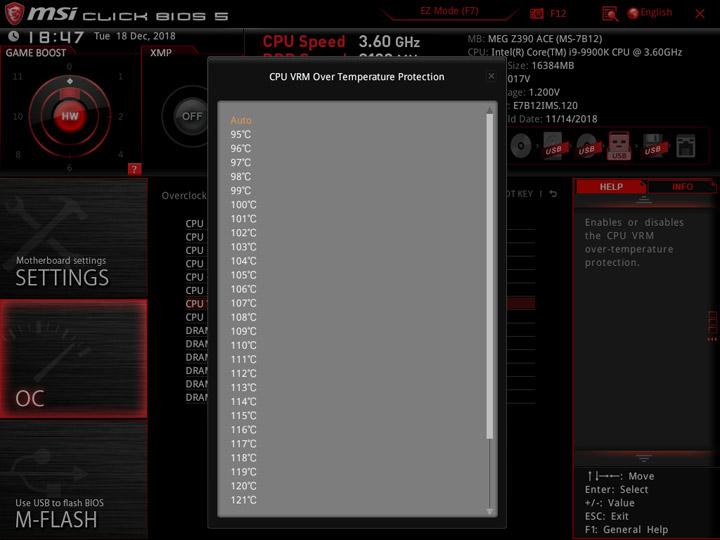This screenshot has height=540, width=720.
Task: Choose 115°C option
Action: (x=243, y=416)
